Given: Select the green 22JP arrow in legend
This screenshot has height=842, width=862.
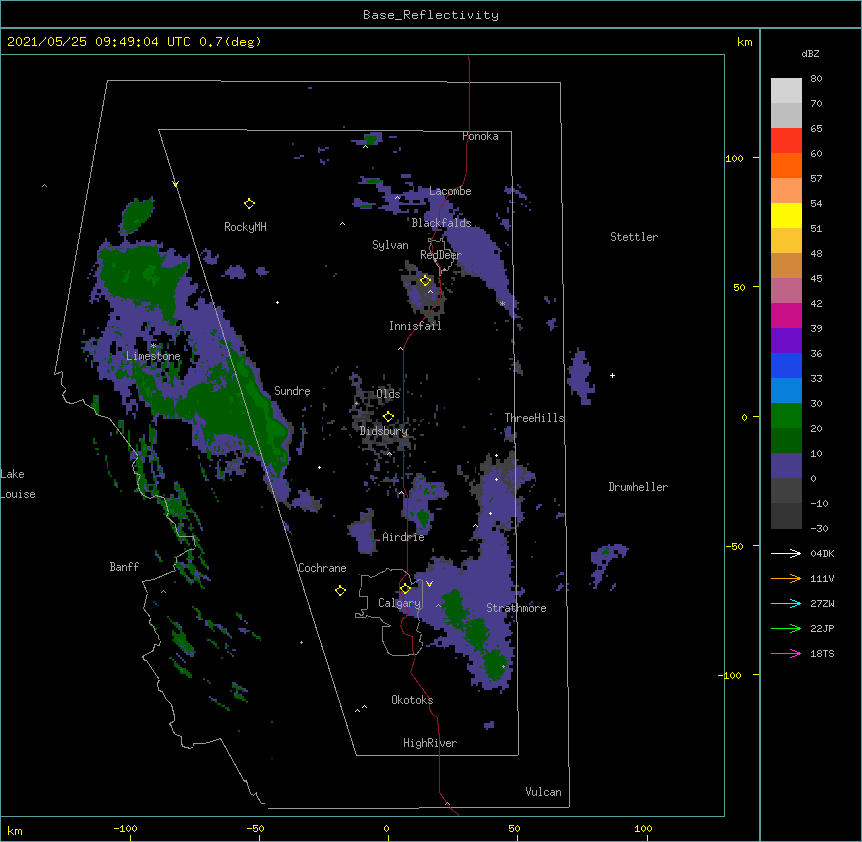Looking at the screenshot, I should (x=786, y=628).
